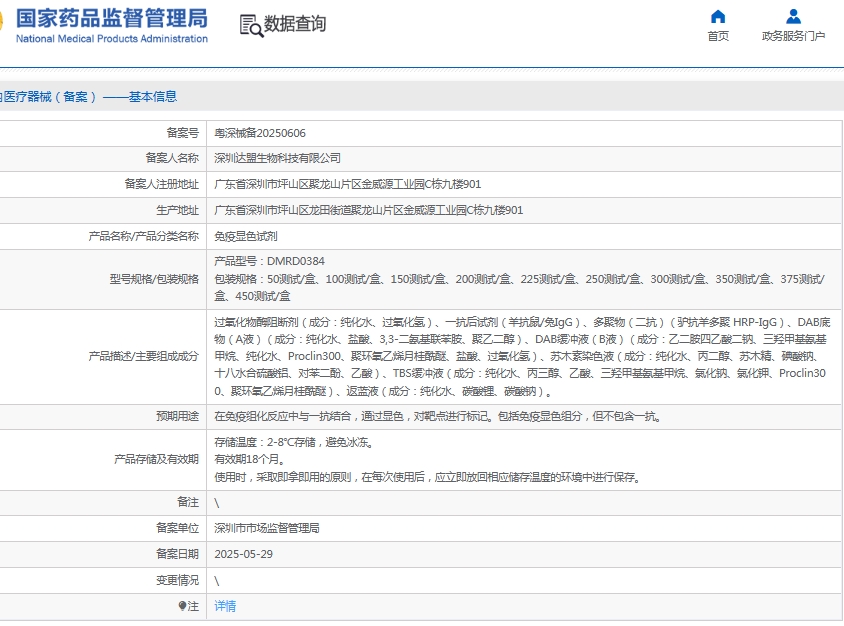844x626 pixels.
Task: Select the company name 深圳达盟生物科技有限公司
Action: [277, 158]
